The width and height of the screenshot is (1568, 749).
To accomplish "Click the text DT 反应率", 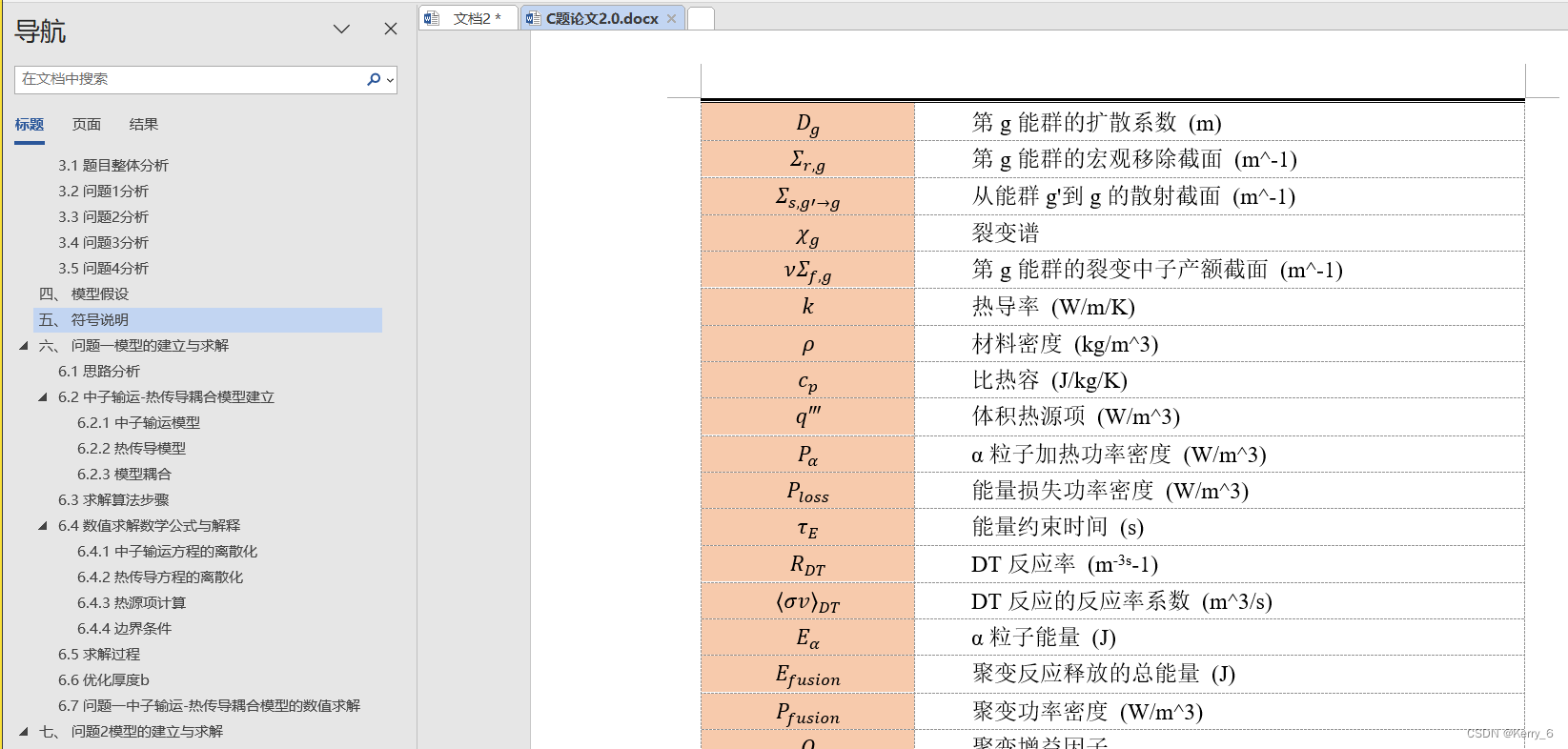I will point(1023,564).
